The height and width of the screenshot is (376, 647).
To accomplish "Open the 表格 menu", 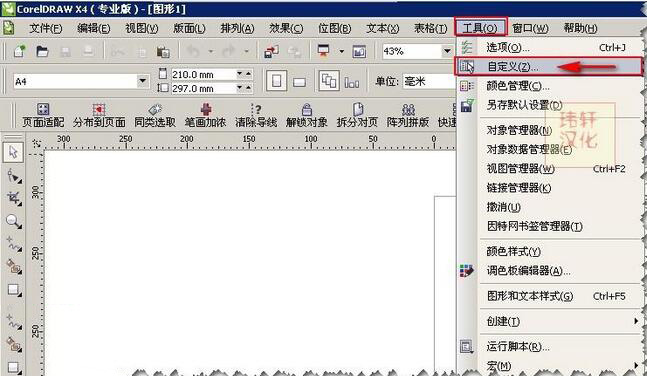I will (x=430, y=28).
